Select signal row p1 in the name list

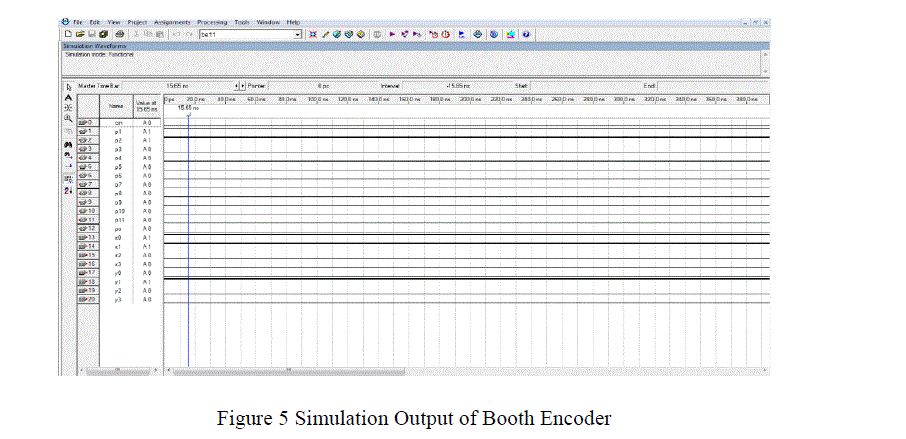(x=116, y=131)
